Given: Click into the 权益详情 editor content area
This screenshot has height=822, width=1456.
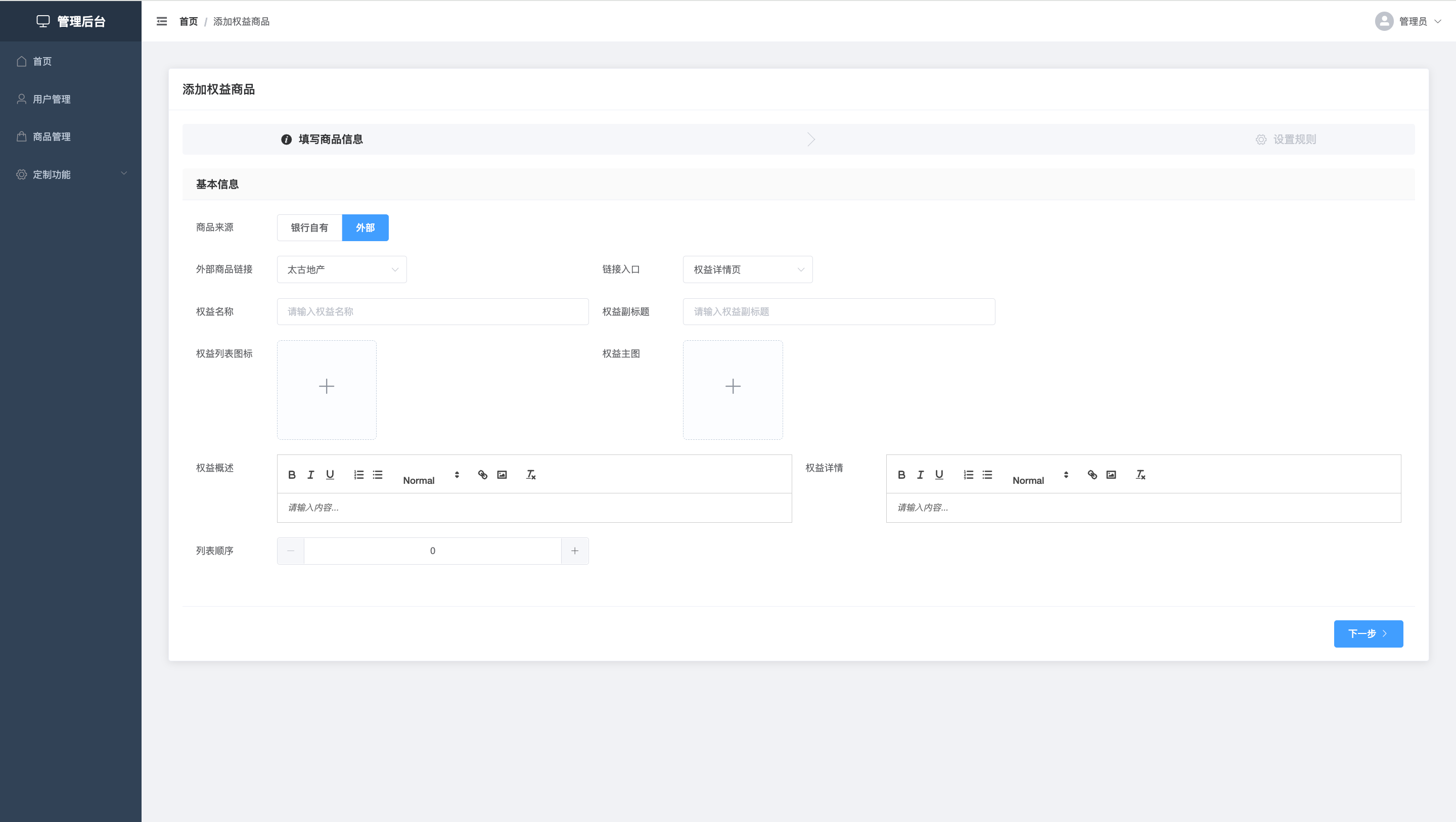Looking at the screenshot, I should tap(1144, 508).
